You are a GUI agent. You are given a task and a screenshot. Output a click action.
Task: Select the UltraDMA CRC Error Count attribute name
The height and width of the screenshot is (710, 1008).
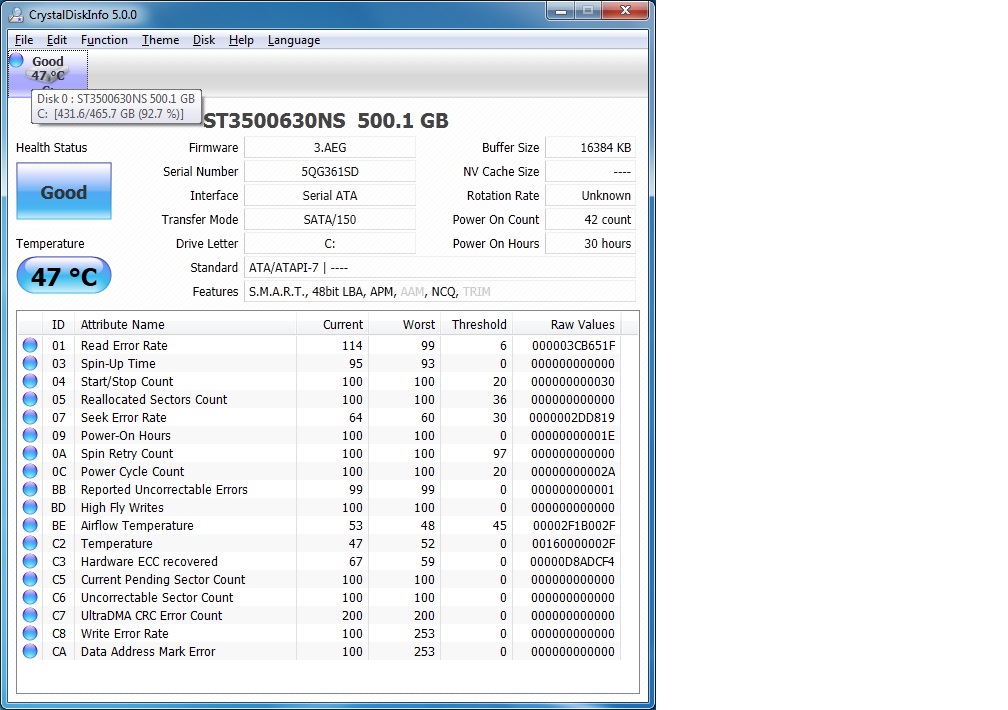click(x=151, y=615)
